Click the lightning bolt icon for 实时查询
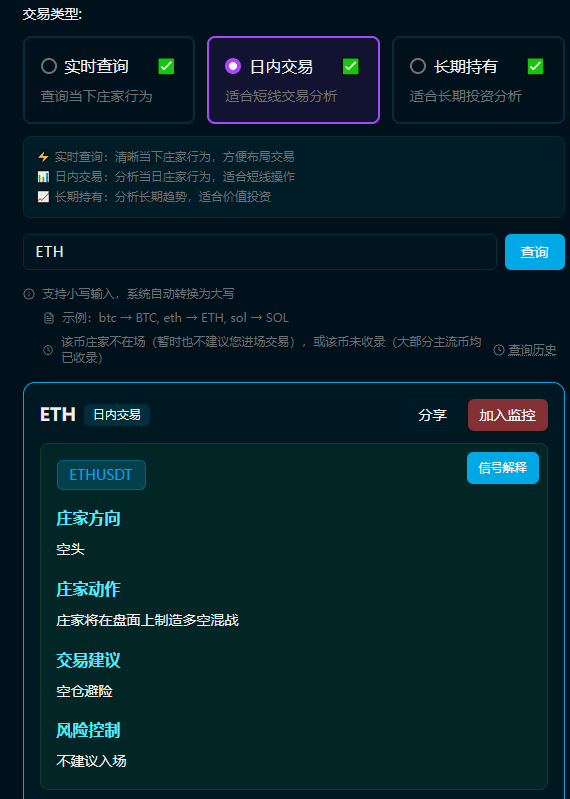 point(43,157)
